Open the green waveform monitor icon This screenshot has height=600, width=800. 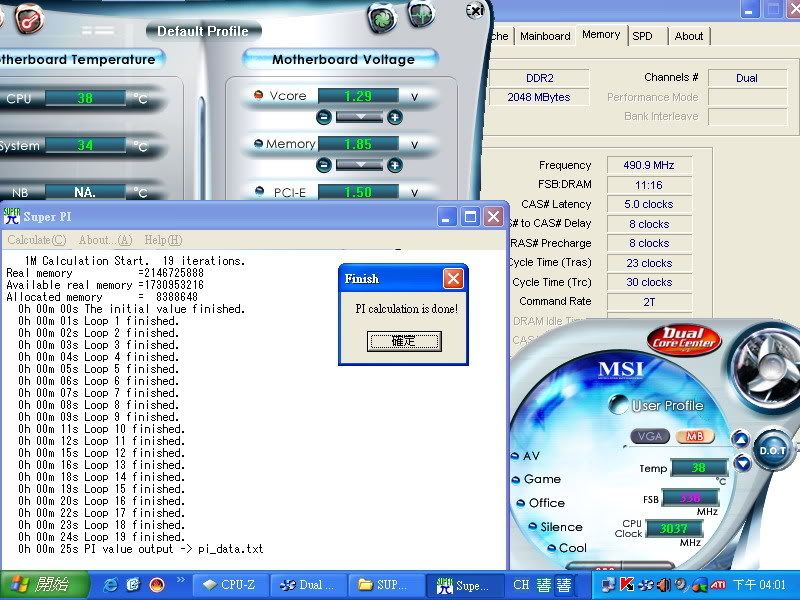(422, 14)
